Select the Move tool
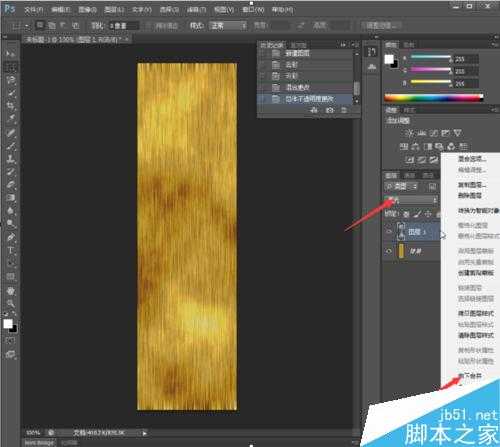Viewport: 500px width, 447px height. 10,53
